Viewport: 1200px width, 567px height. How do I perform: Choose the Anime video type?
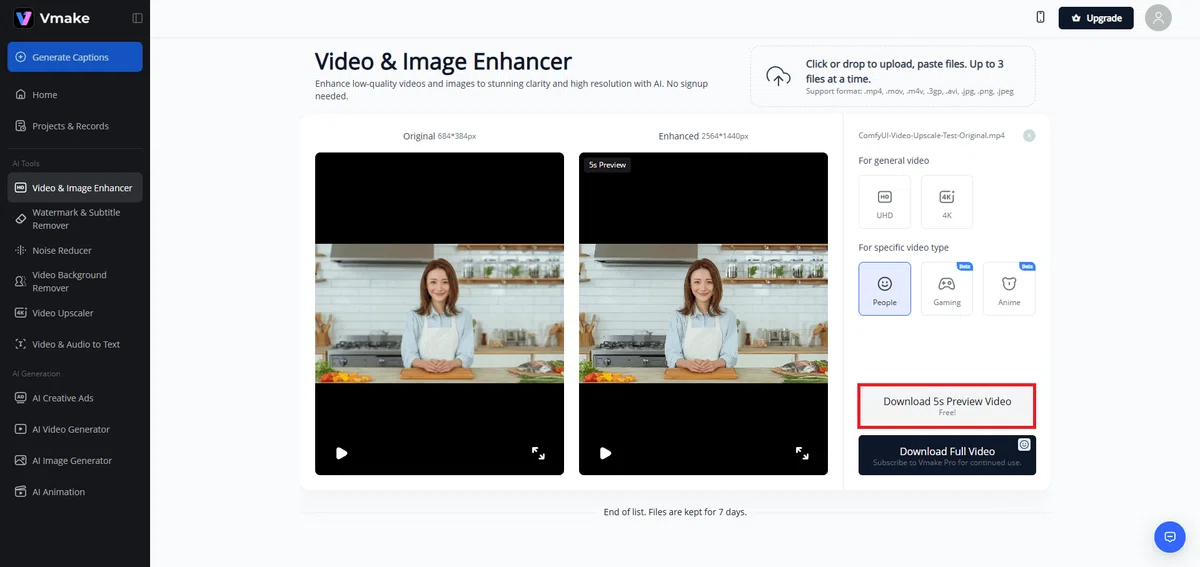pos(1009,289)
